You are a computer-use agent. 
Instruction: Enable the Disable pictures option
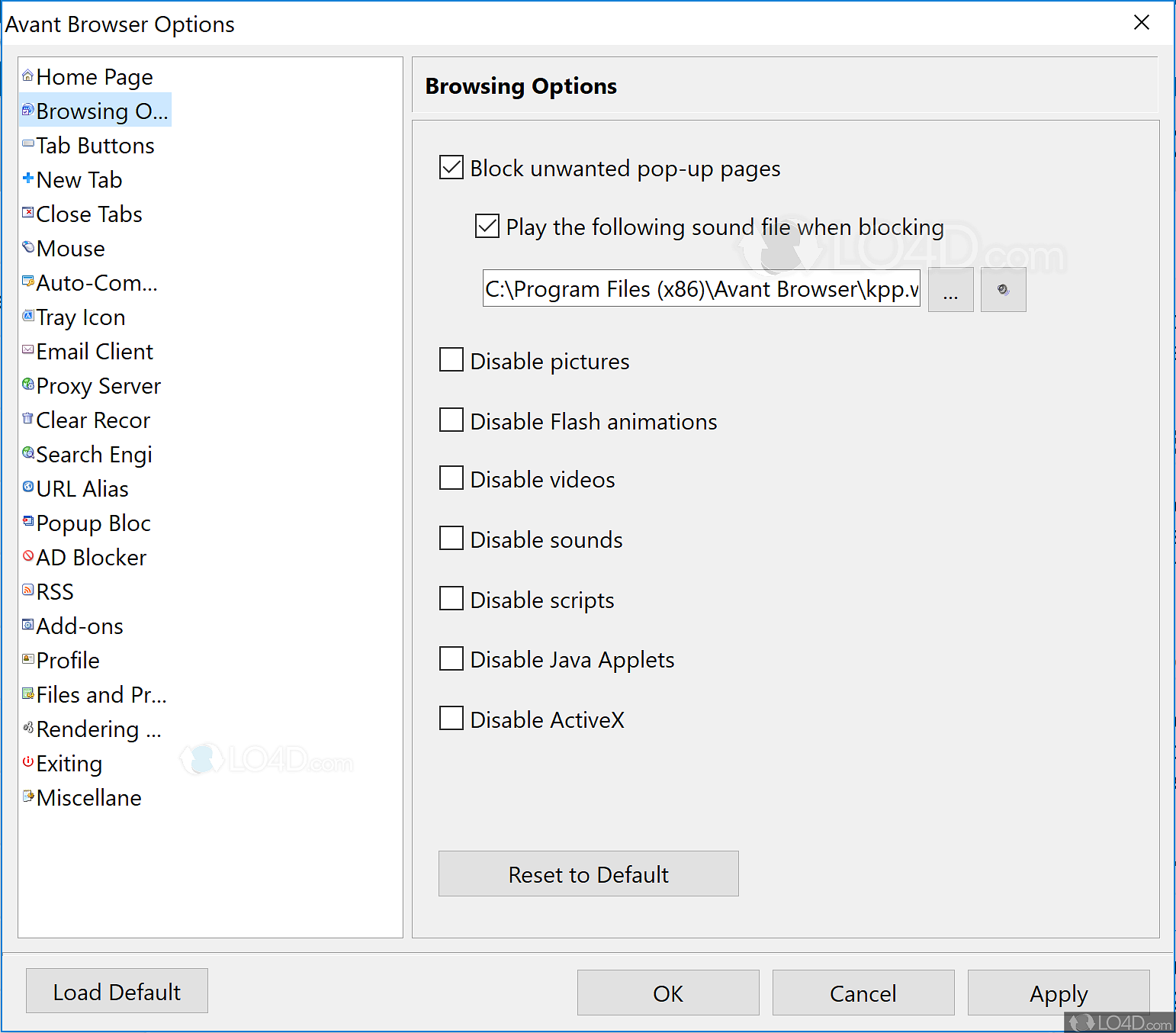click(x=451, y=359)
